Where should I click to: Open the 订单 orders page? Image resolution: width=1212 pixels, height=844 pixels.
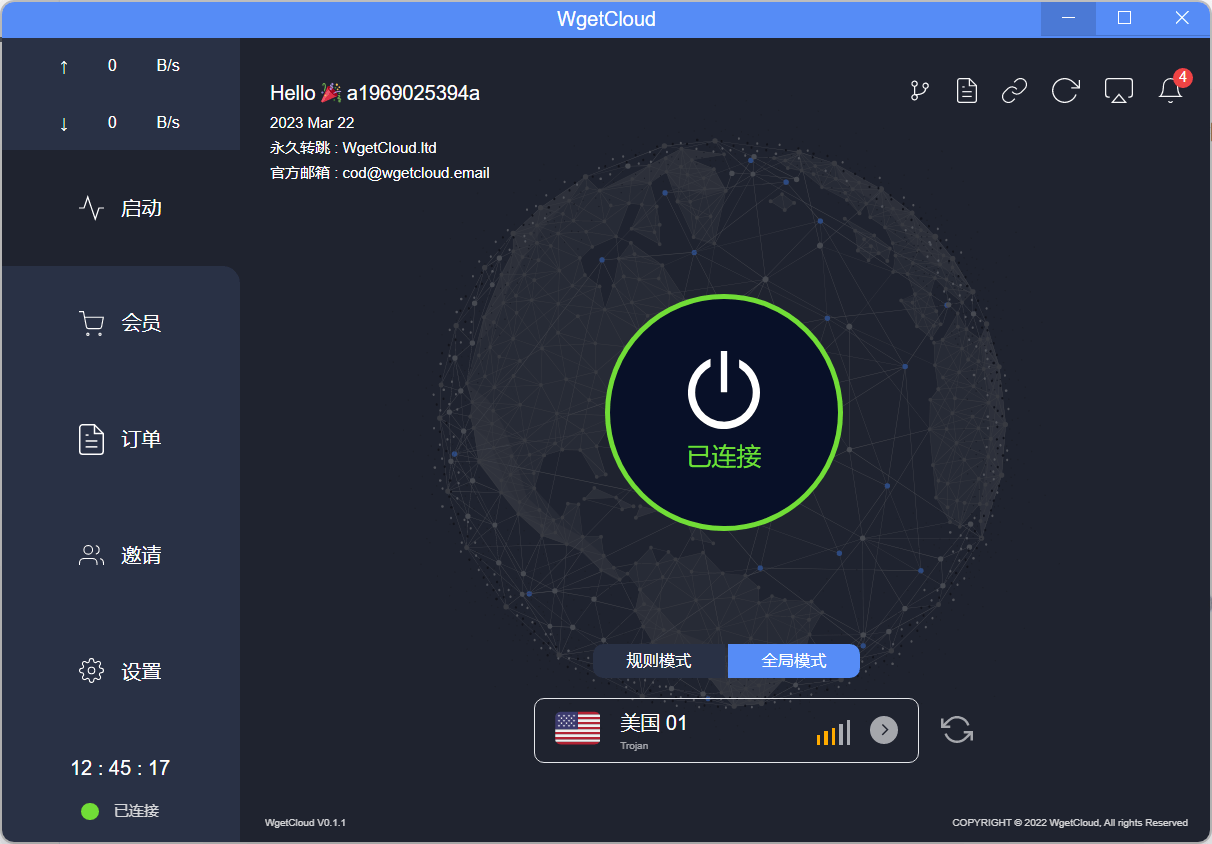coord(120,439)
